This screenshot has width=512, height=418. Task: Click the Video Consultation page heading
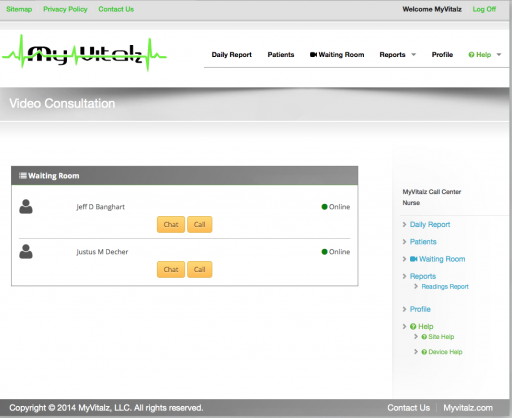pos(62,103)
